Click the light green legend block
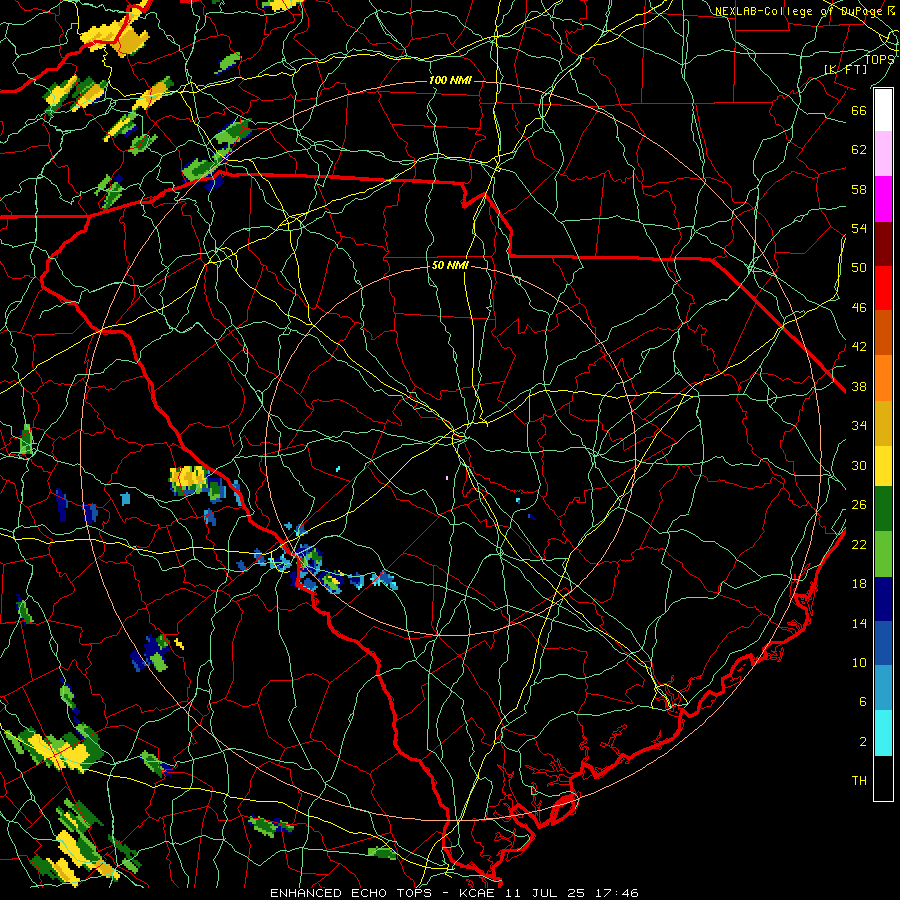Screen dimensions: 900x900 (883, 554)
